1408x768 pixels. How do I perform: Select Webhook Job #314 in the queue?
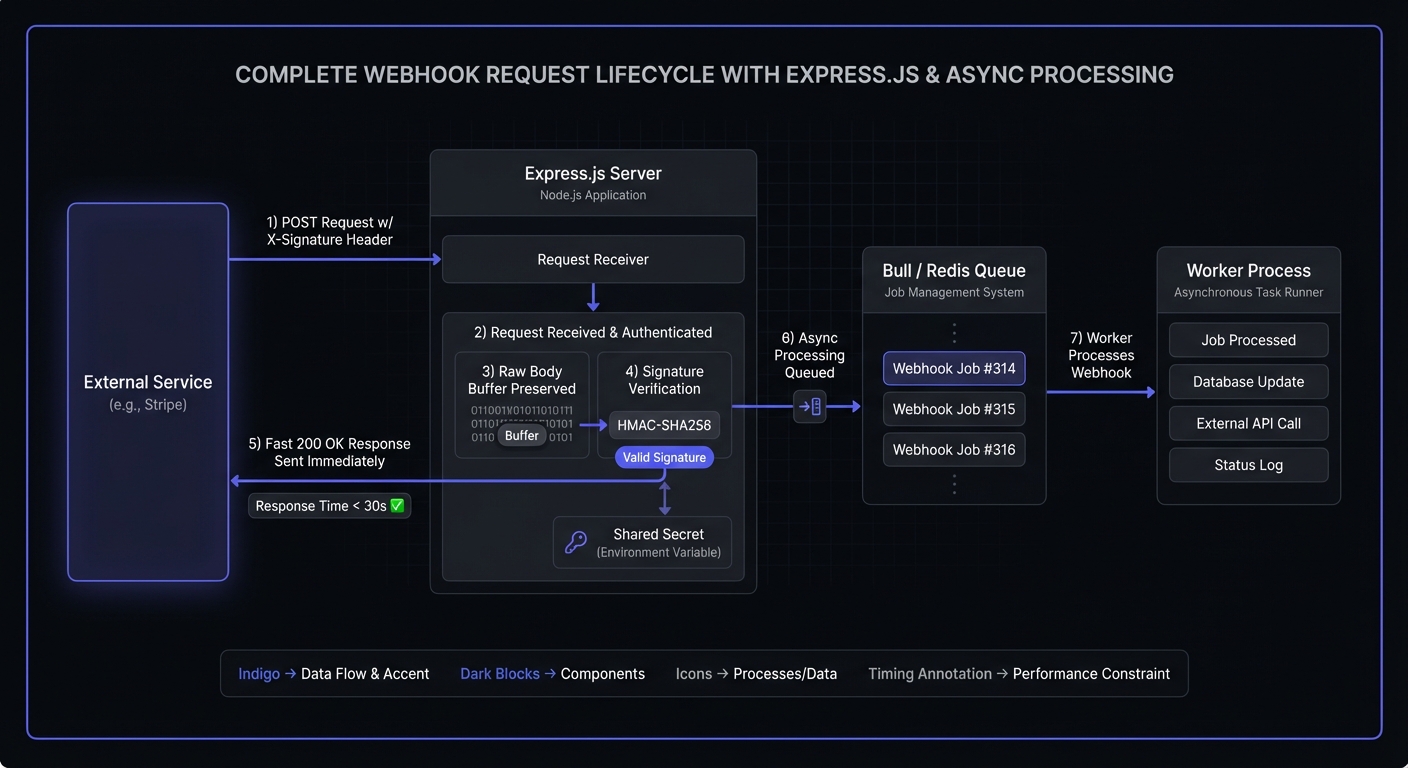(x=954, y=368)
